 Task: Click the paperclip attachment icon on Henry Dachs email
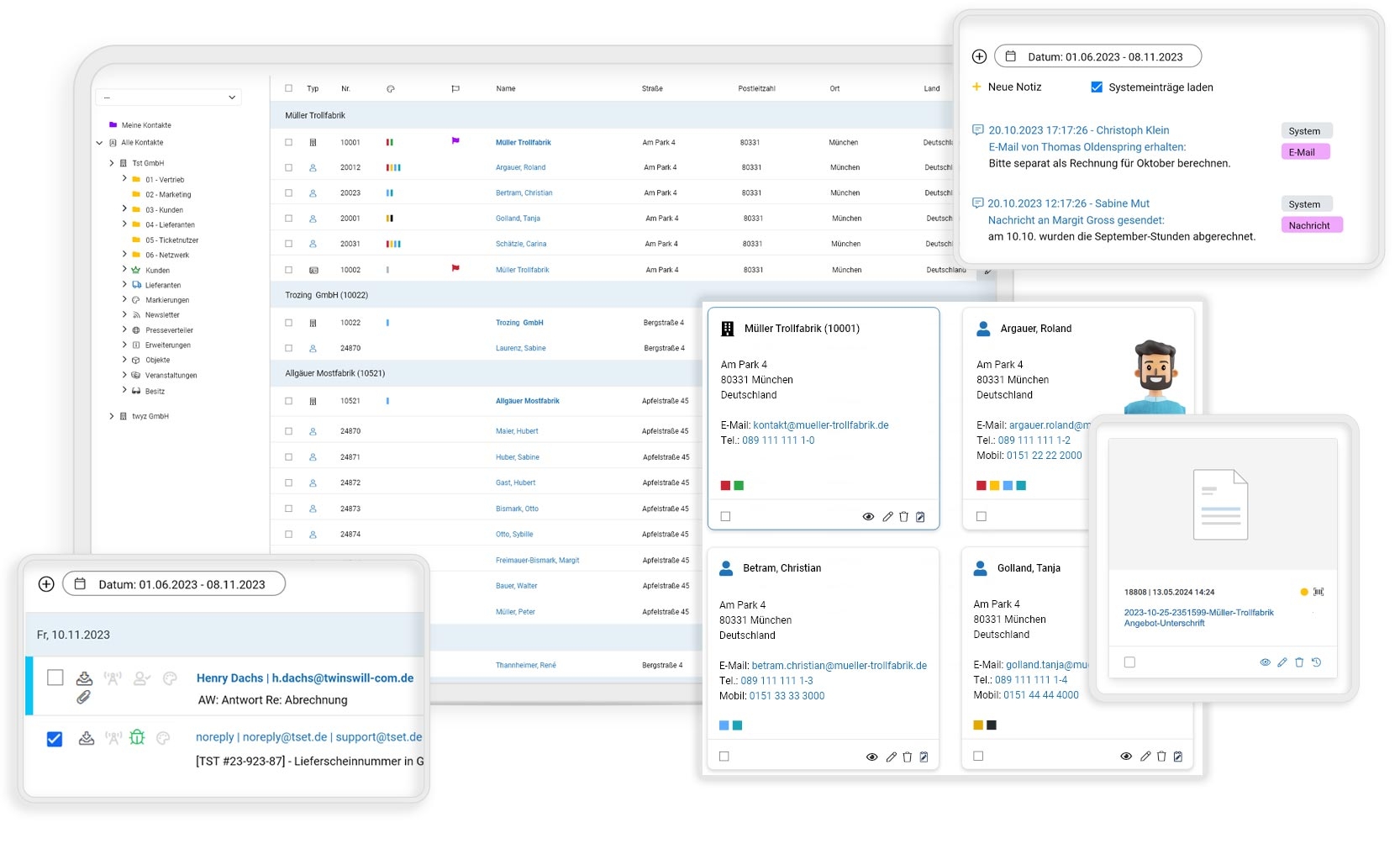point(83,697)
